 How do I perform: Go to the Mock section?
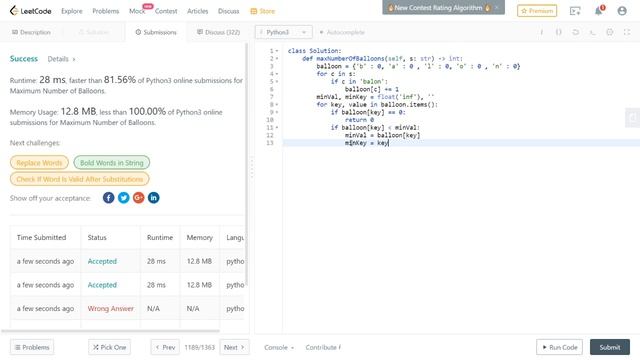[x=137, y=11]
